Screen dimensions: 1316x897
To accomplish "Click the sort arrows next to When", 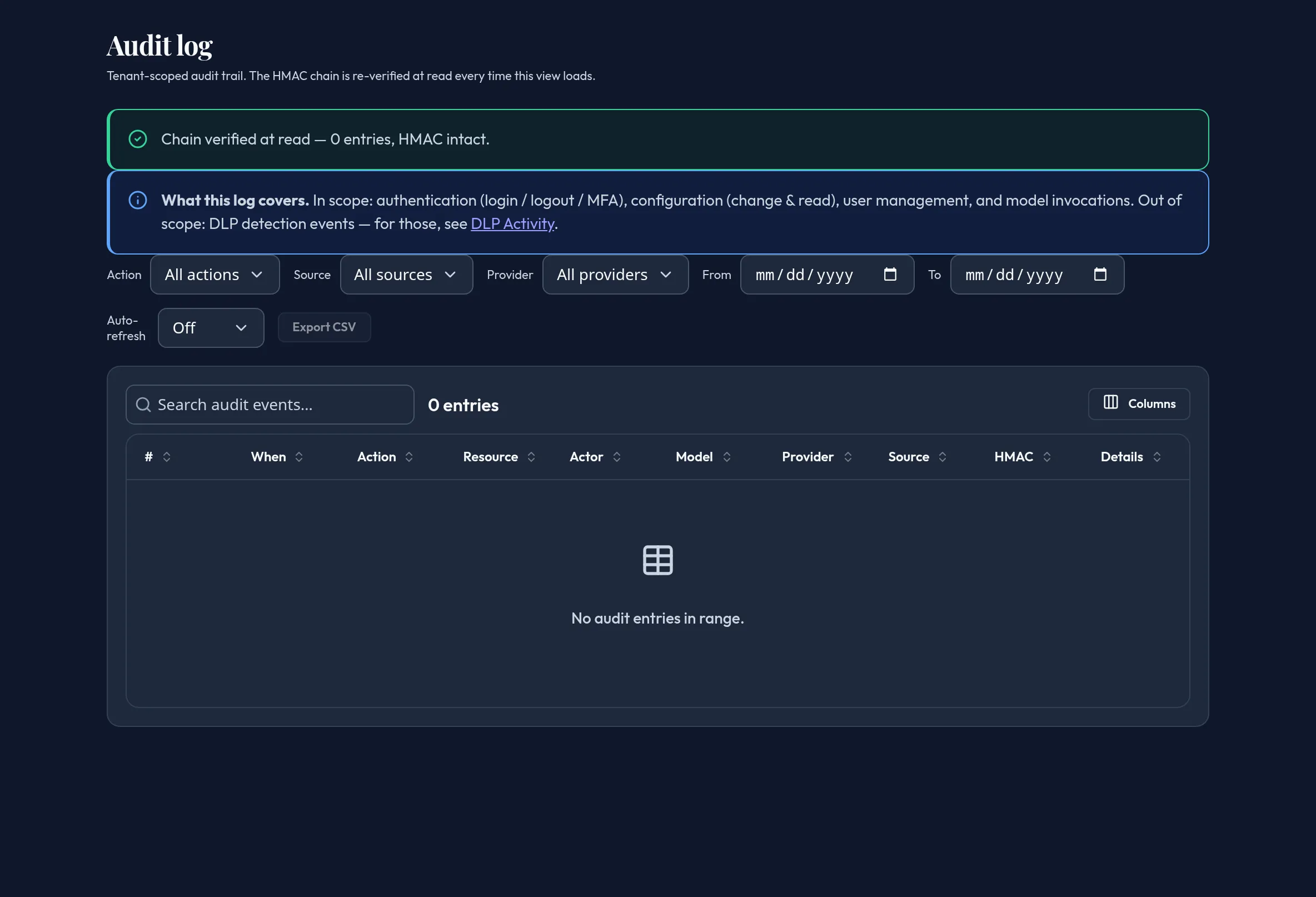I will (299, 457).
